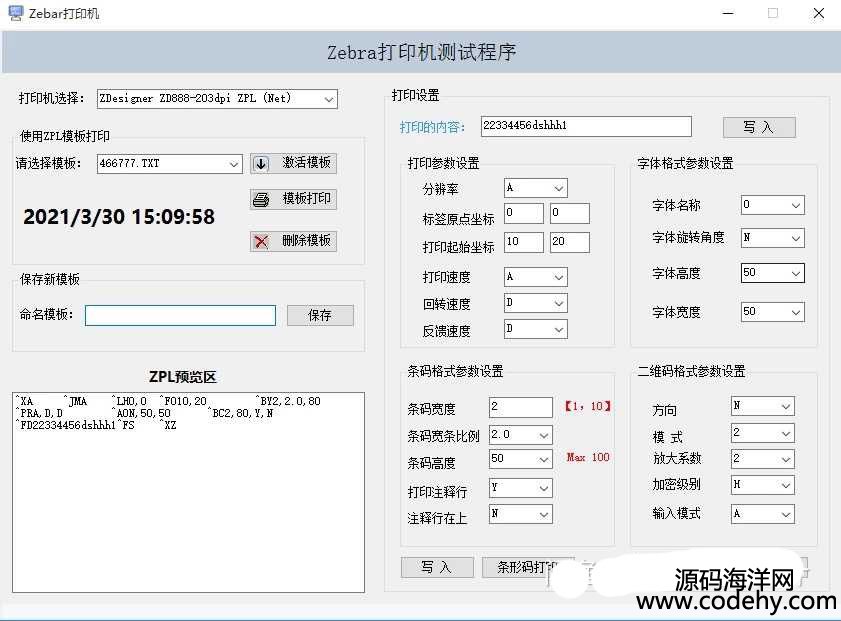Focus the 命名模板 name input field
Screen dimensions: 841x621
(180, 315)
